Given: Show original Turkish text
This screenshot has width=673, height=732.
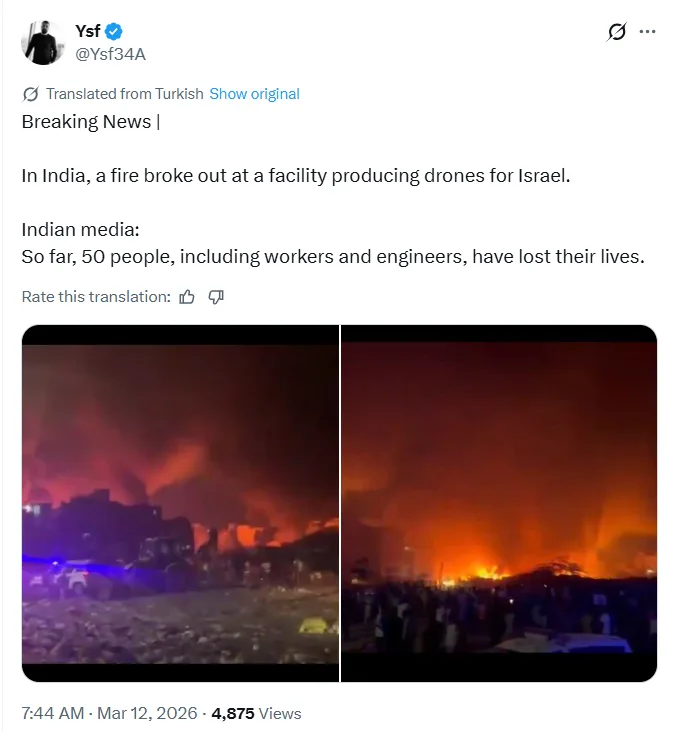Looking at the screenshot, I should pos(254,94).
